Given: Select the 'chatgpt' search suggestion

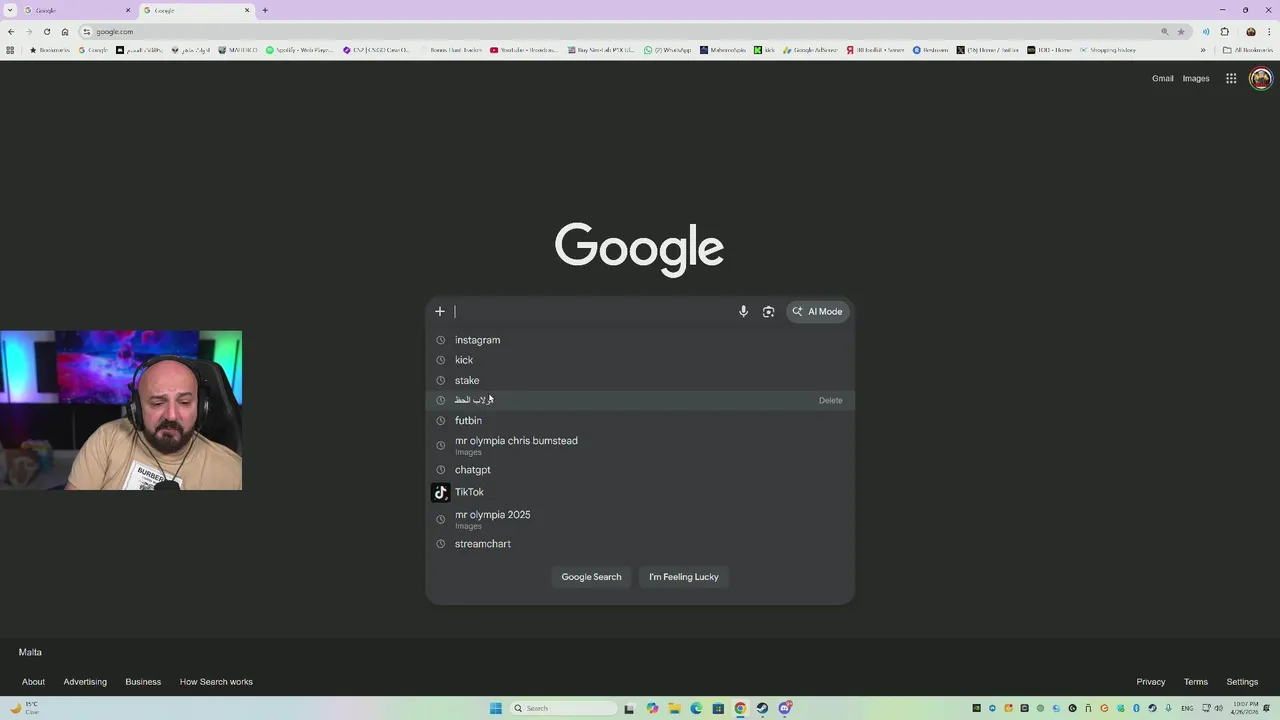Looking at the screenshot, I should [640, 470].
